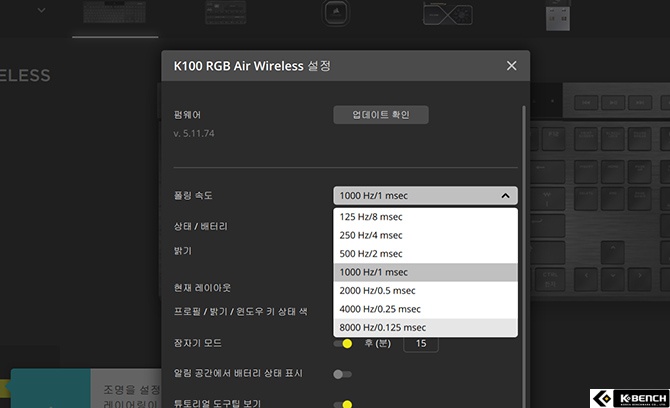Select the graphics card device icon

point(447,14)
